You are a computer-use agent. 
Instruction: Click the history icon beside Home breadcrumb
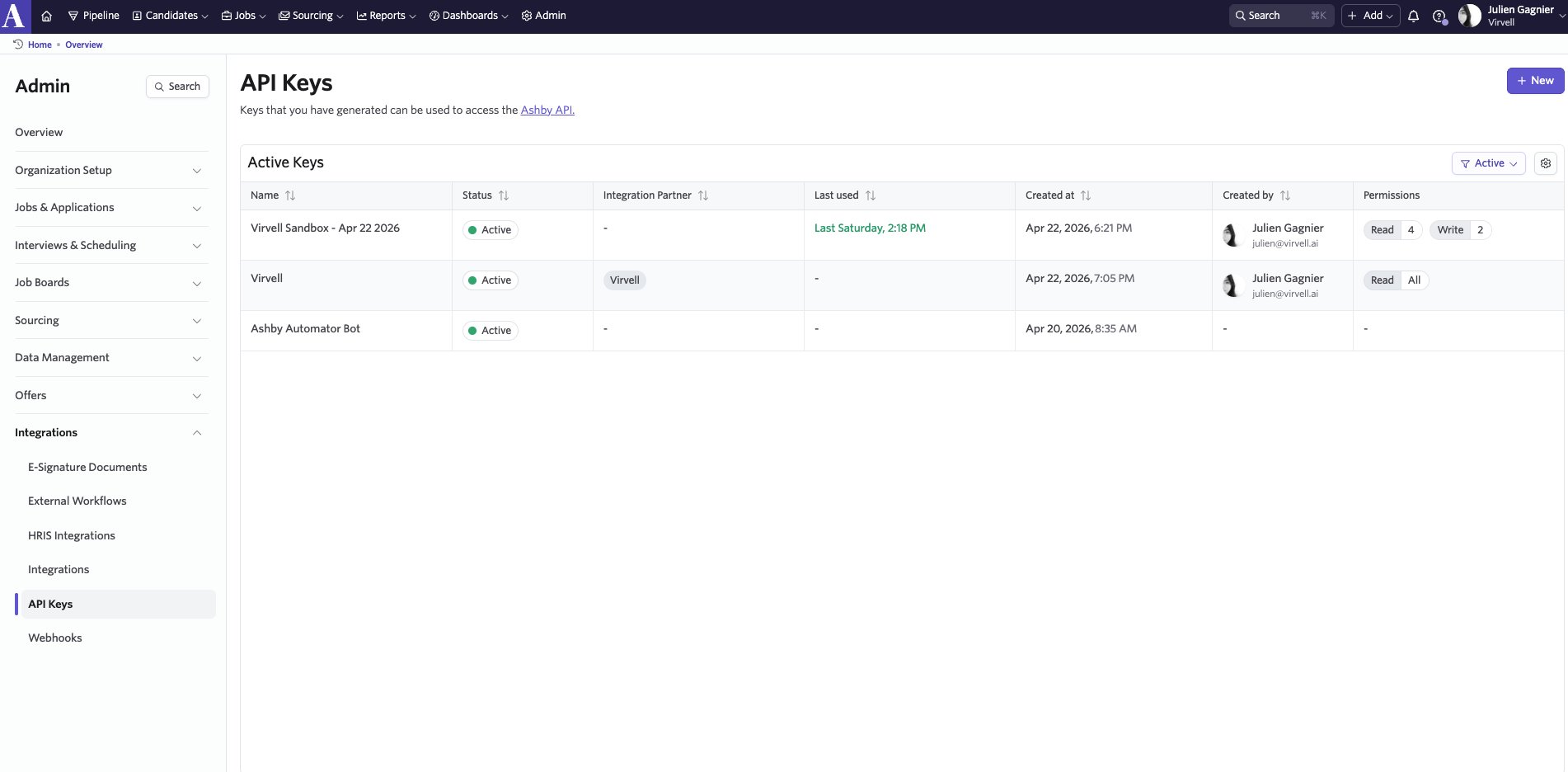tap(18, 45)
